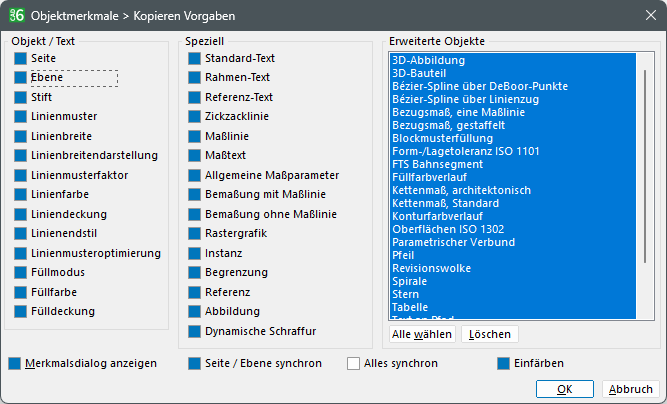Disable the Füllfarbe option
Screen dimensions: 667x404
click(20, 292)
